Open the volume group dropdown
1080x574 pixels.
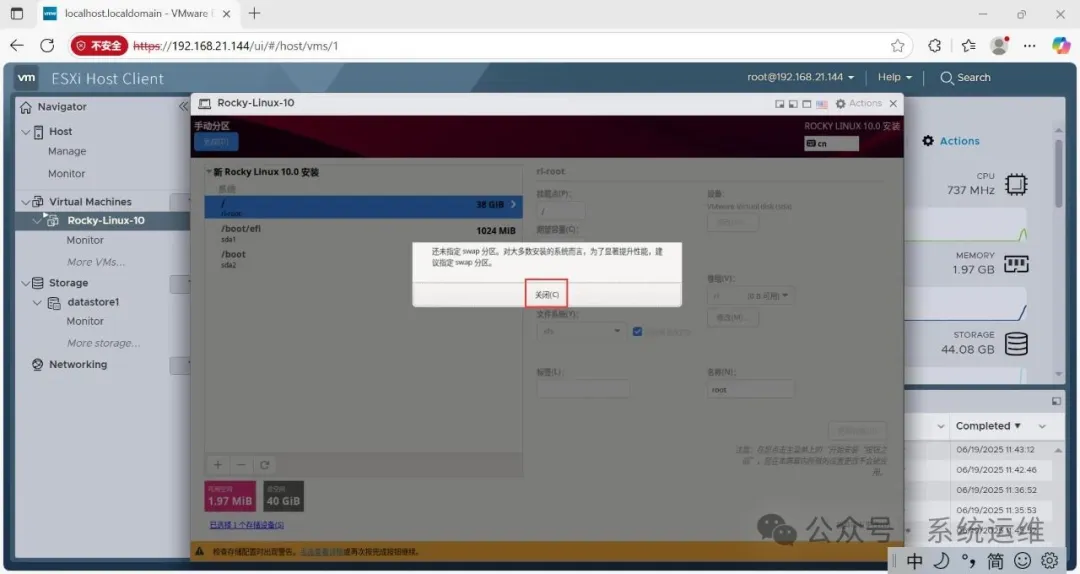(x=750, y=296)
